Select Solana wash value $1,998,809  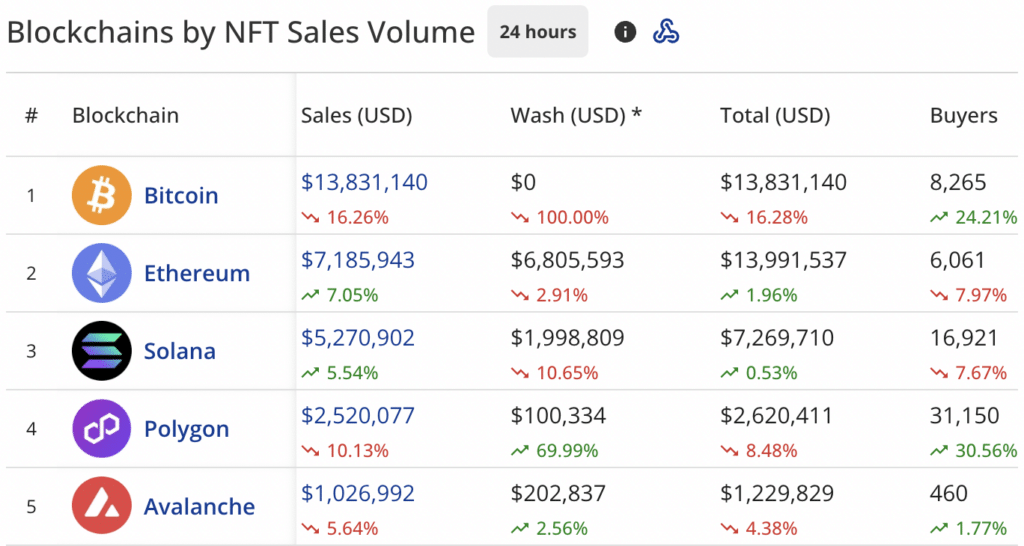tap(568, 338)
